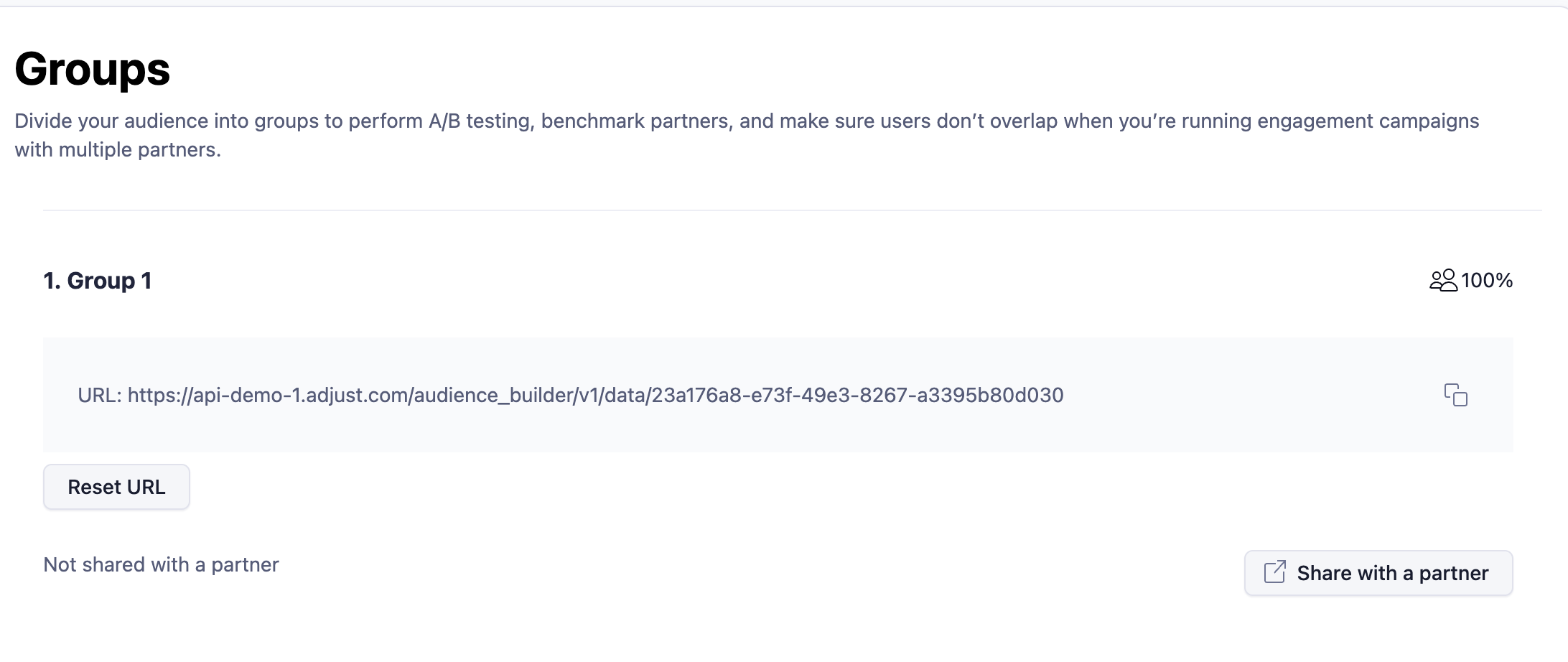Viewport: 1568px width, 662px height.
Task: Click the 'URL:' label in the gray box
Action: [100, 395]
